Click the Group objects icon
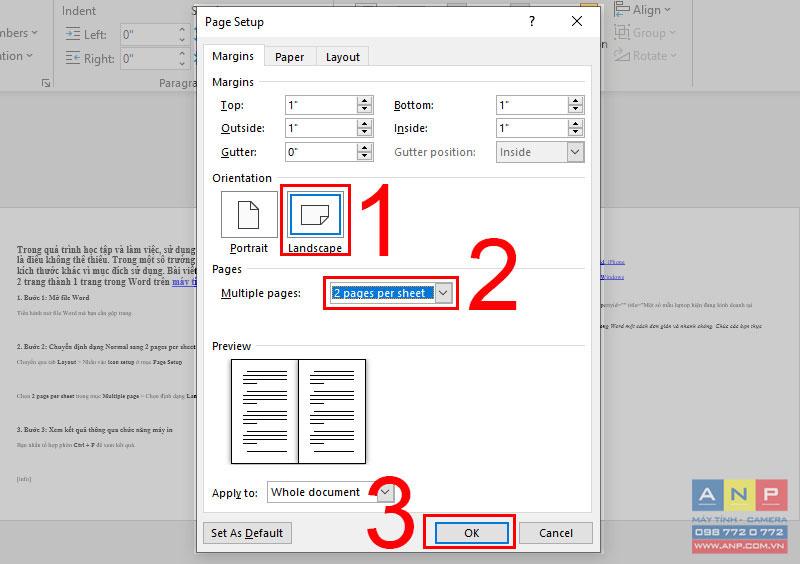 coord(621,32)
